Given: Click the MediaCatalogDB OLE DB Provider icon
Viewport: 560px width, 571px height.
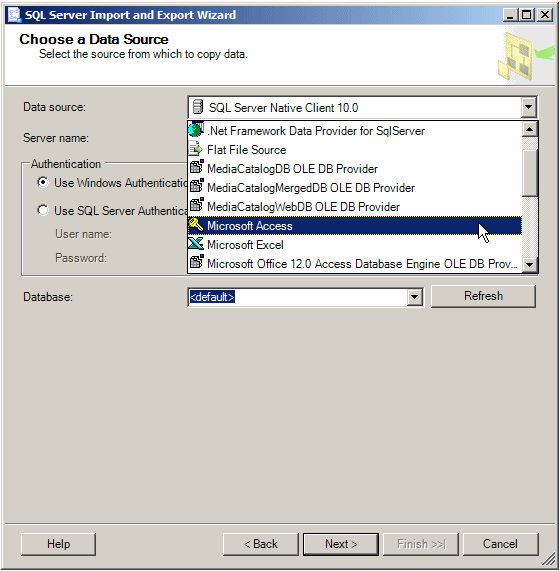Looking at the screenshot, I should [x=196, y=167].
